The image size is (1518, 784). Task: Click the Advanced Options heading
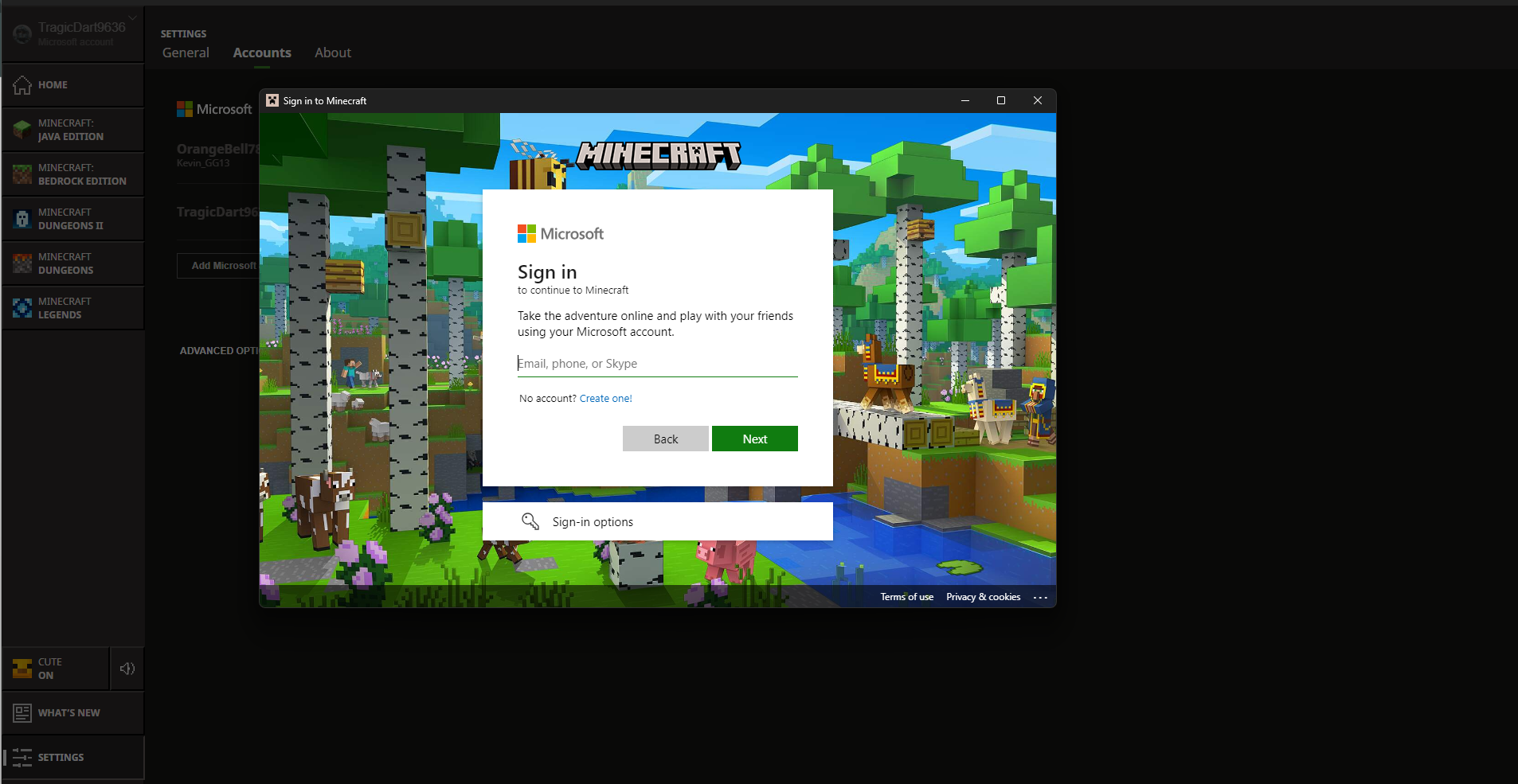pyautogui.click(x=219, y=351)
